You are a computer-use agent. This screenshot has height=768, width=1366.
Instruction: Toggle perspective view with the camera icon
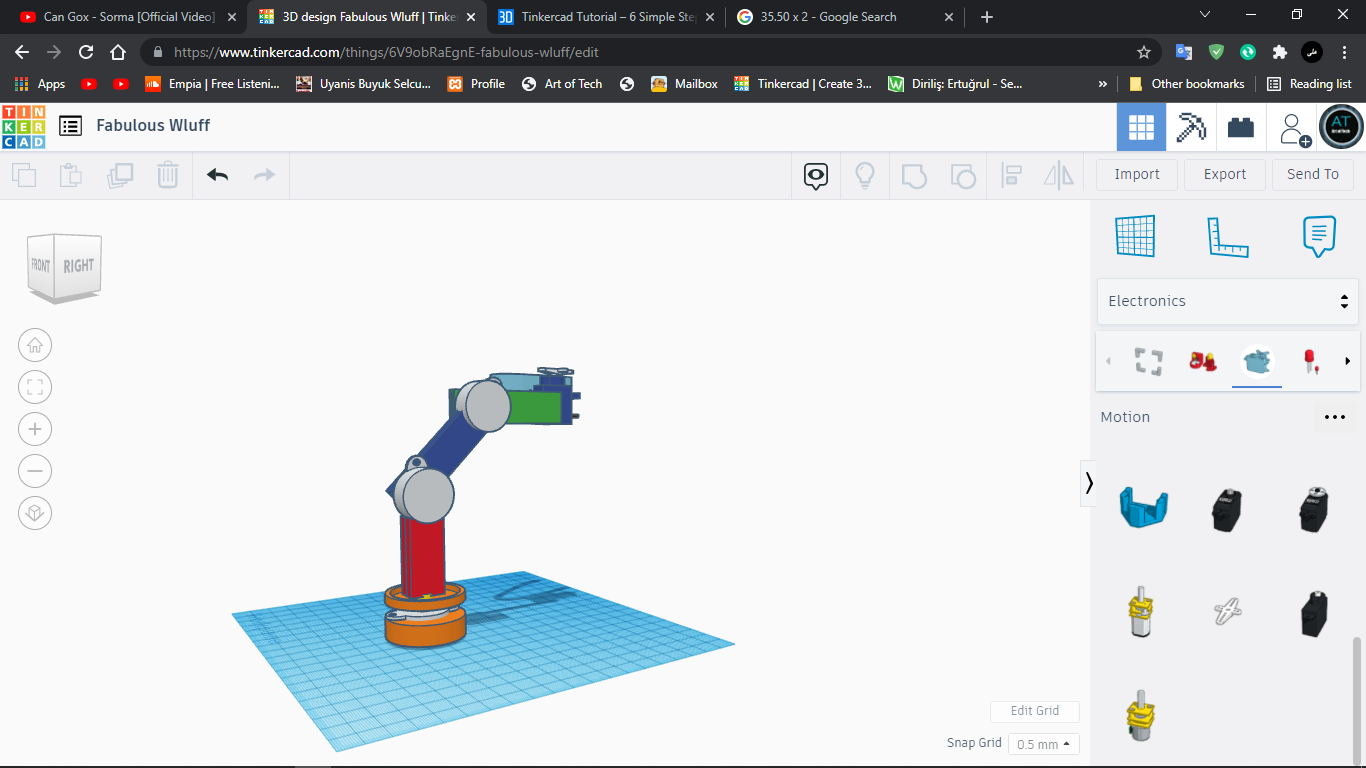[x=35, y=513]
